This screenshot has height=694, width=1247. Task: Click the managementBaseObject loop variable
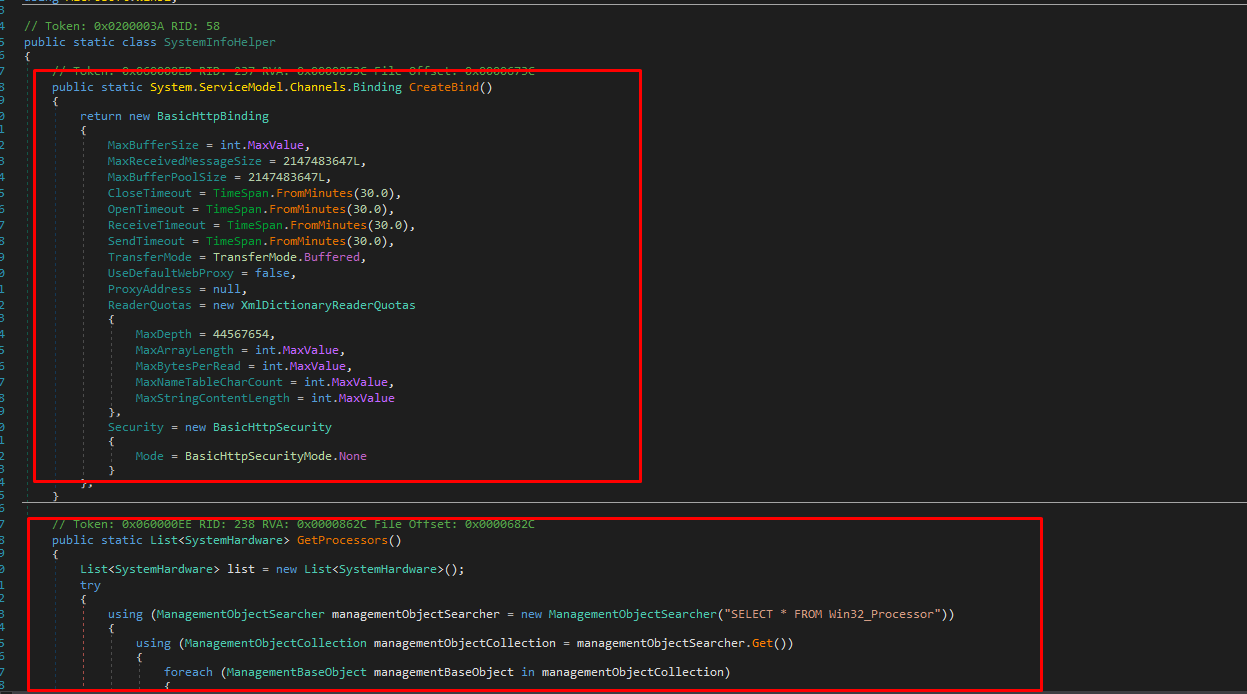pos(444,672)
